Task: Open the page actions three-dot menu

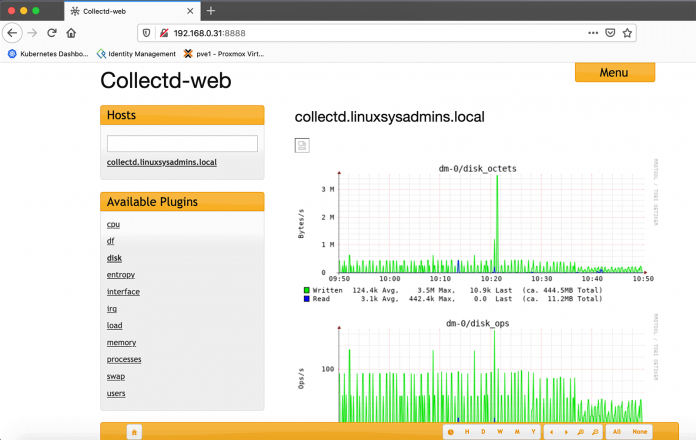Action: click(x=593, y=33)
